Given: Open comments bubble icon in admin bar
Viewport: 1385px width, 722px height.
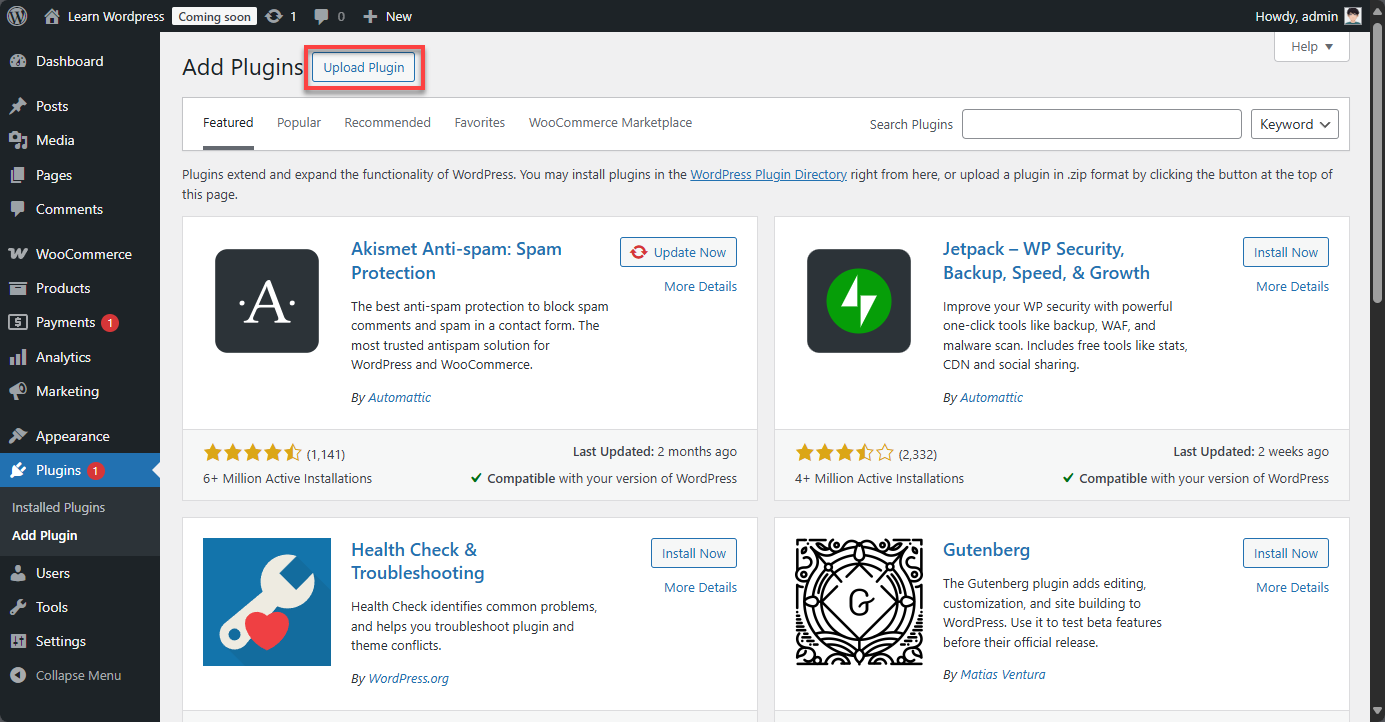Looking at the screenshot, I should pos(321,16).
